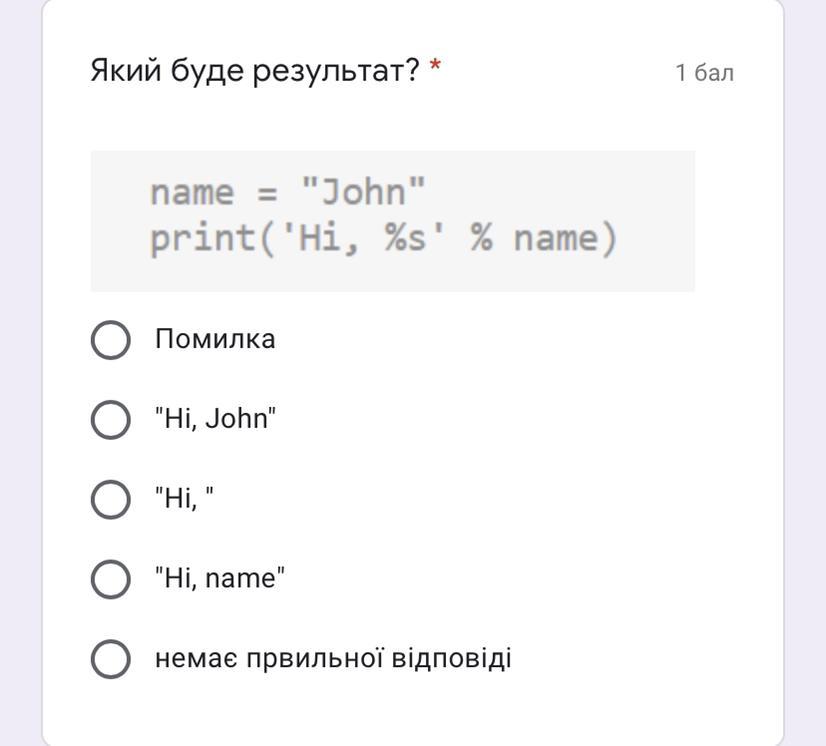Click the "Hi, " answer label text

click(x=185, y=499)
